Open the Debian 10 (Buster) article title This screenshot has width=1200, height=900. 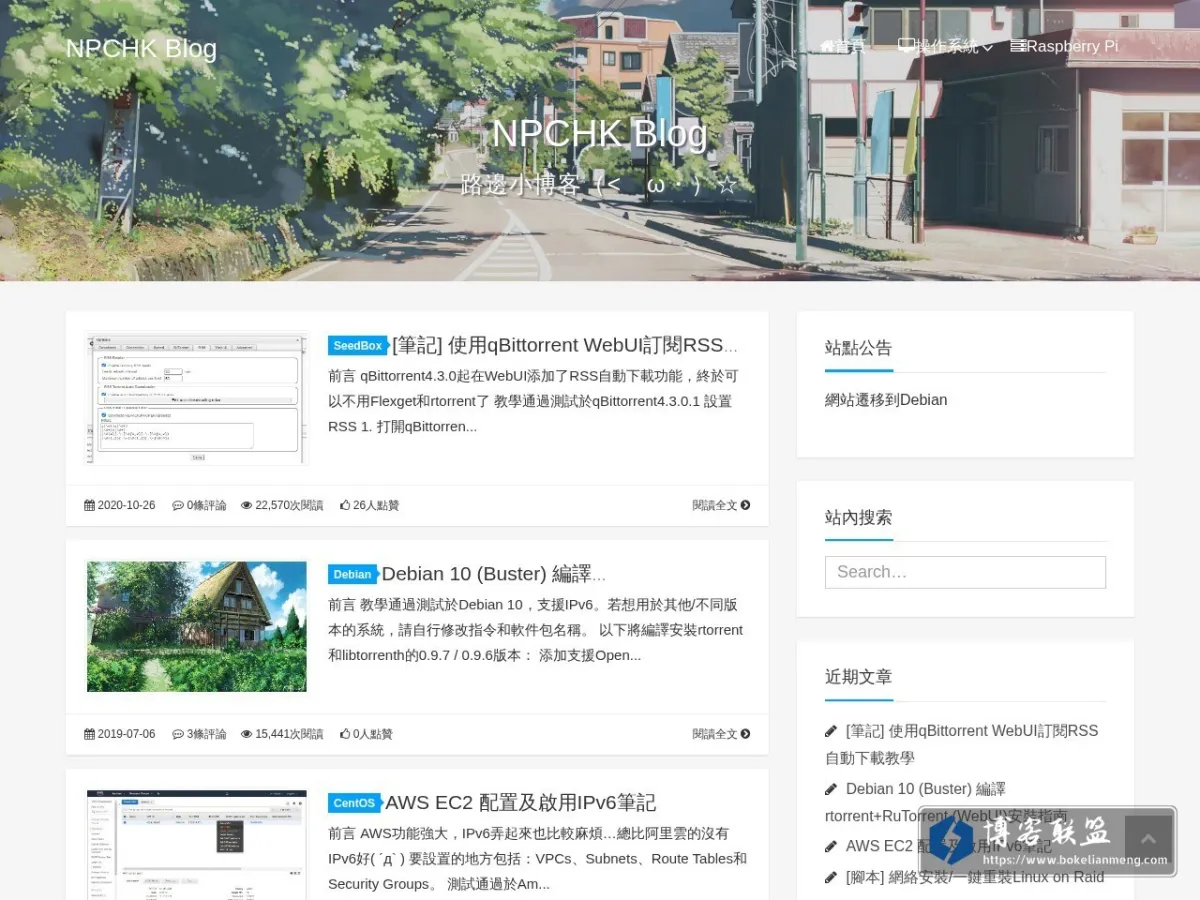pos(494,574)
